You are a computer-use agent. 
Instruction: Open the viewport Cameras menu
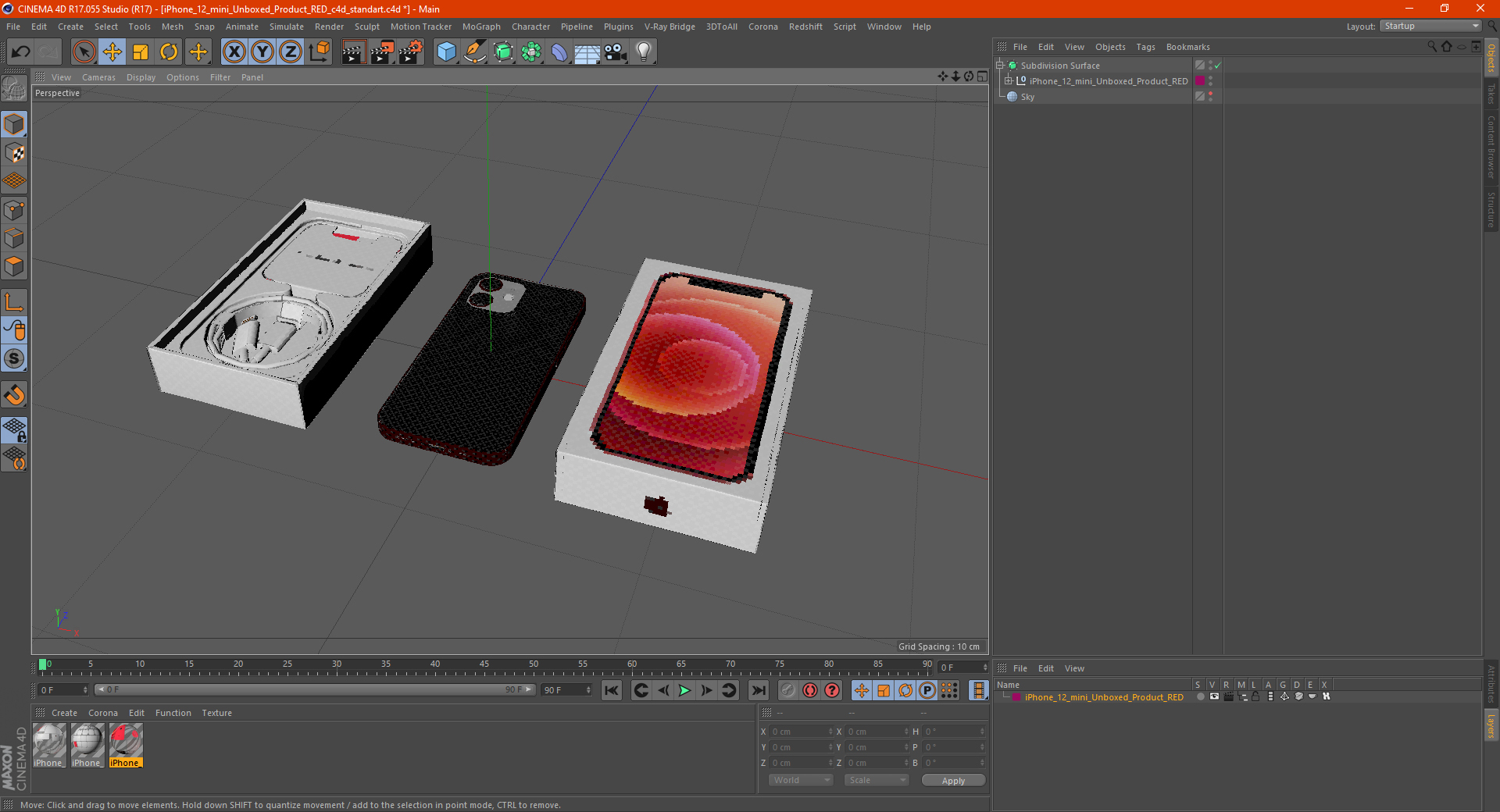[x=98, y=77]
